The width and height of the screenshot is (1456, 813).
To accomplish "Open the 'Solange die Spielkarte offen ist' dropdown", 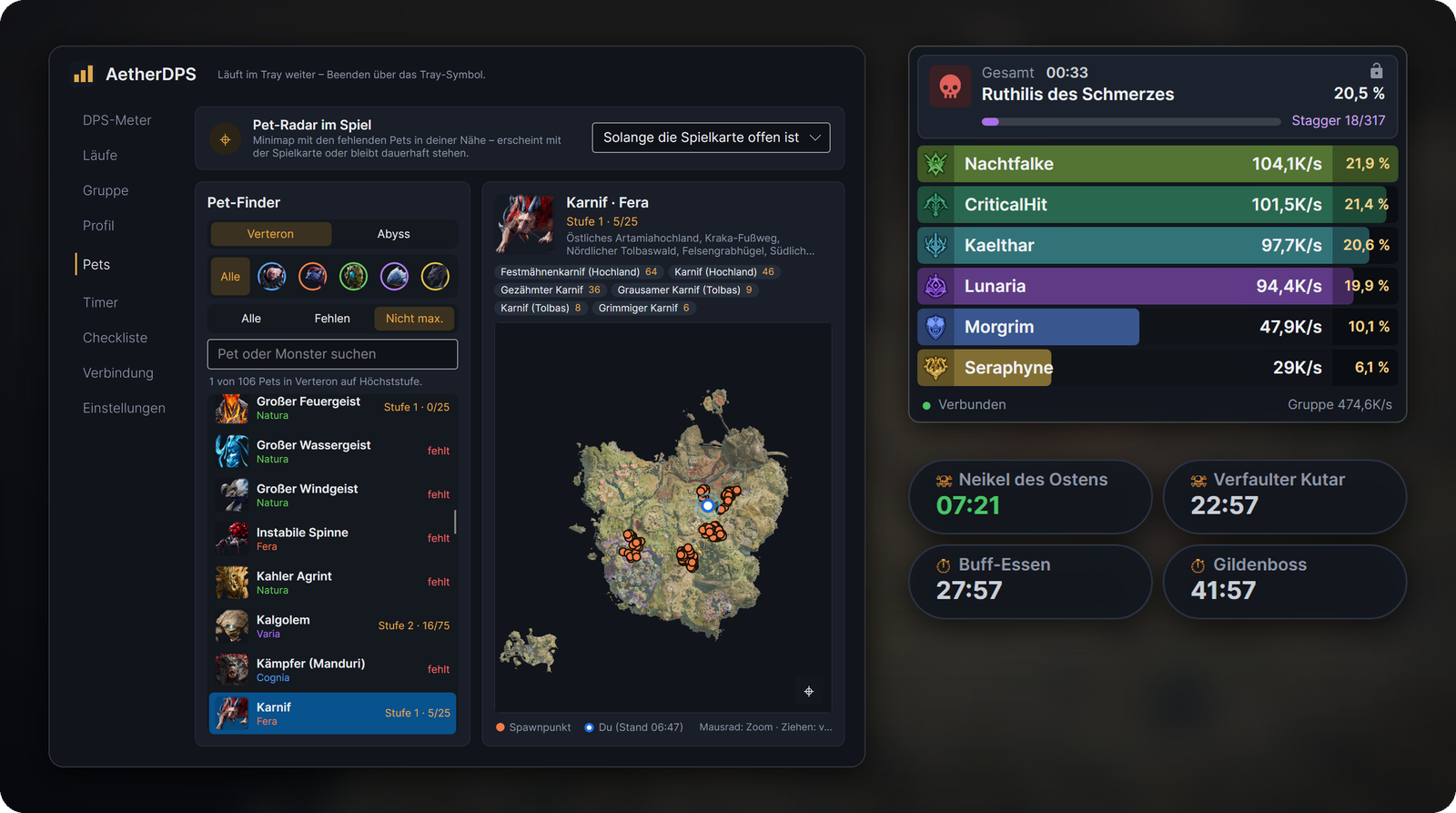I will point(711,137).
